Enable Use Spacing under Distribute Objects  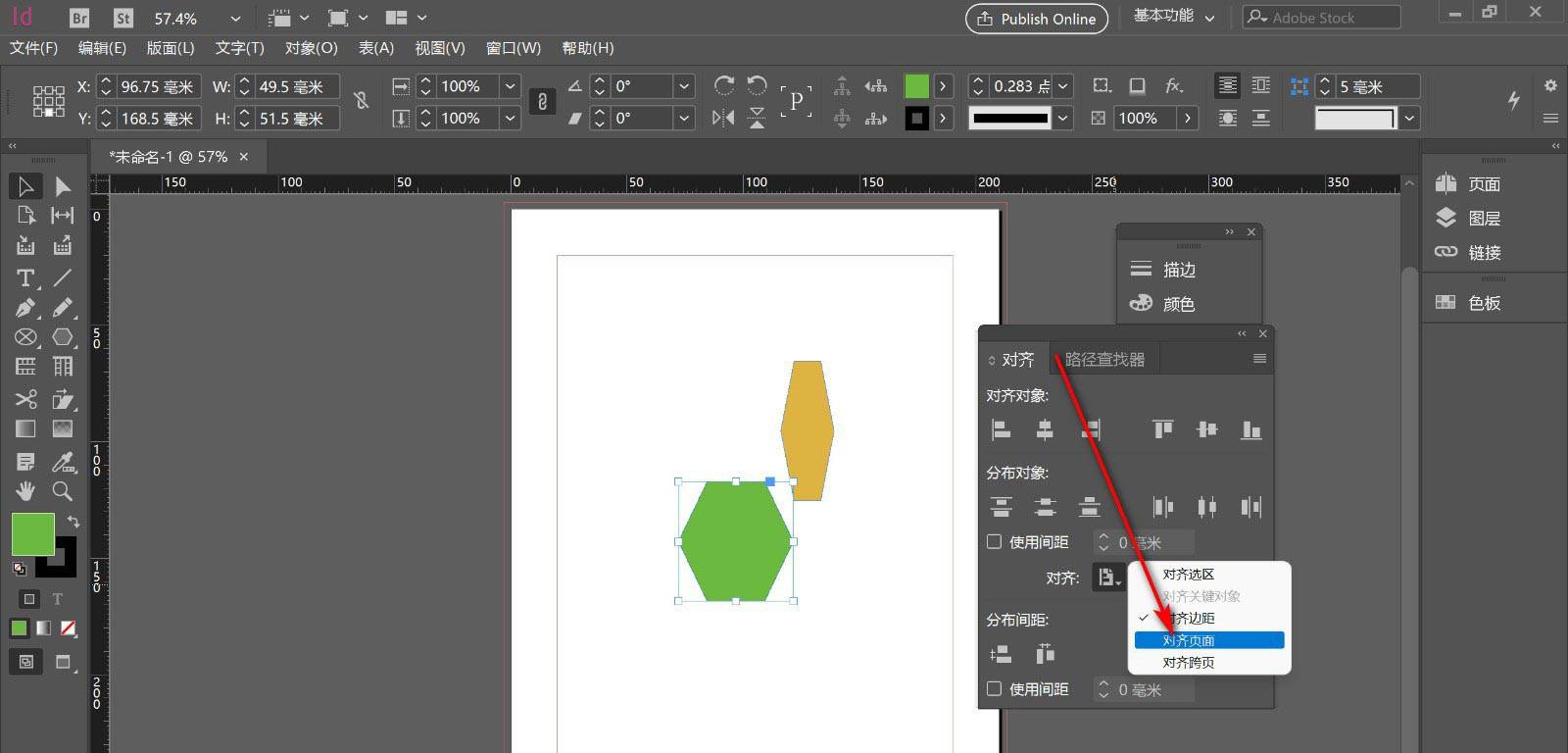coord(995,542)
